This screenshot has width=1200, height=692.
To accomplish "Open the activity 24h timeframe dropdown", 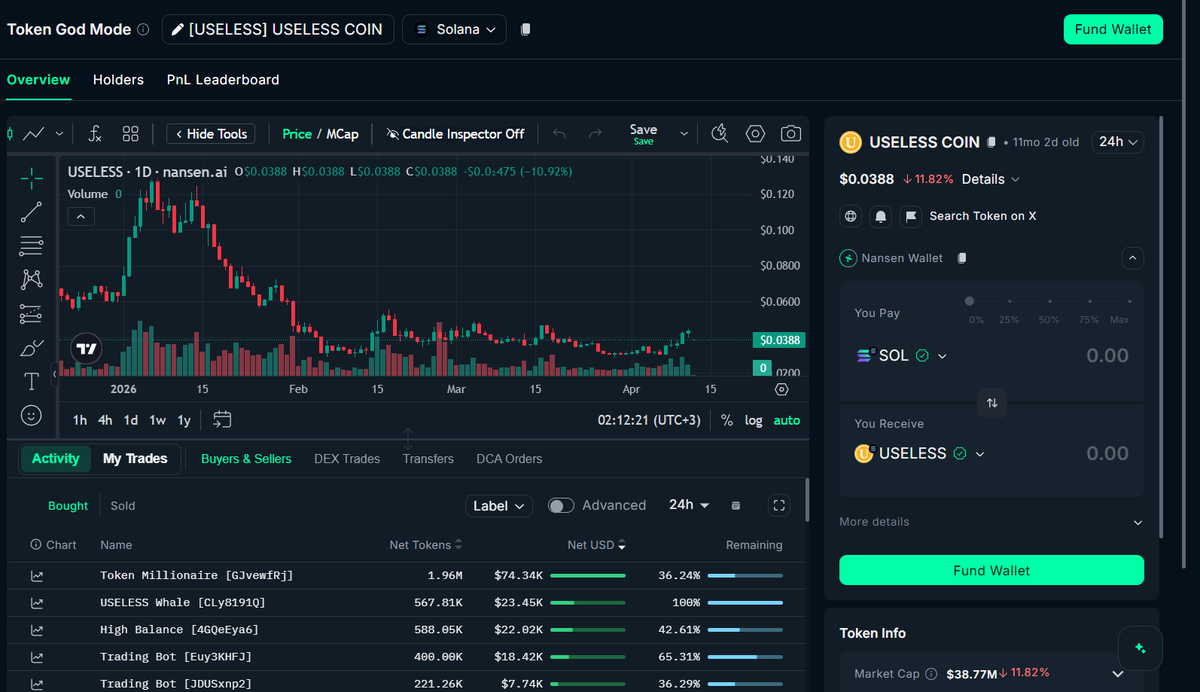I will tap(689, 505).
